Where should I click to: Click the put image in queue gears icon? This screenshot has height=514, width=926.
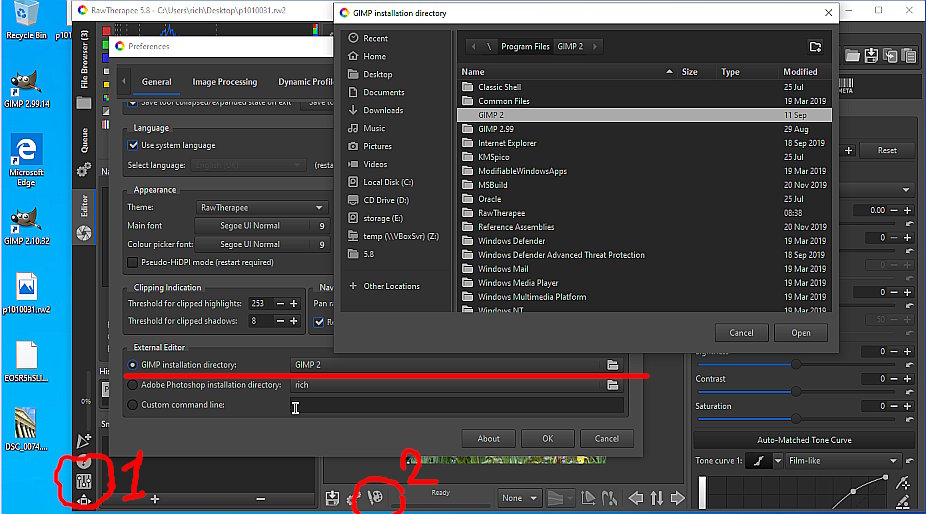click(354, 498)
